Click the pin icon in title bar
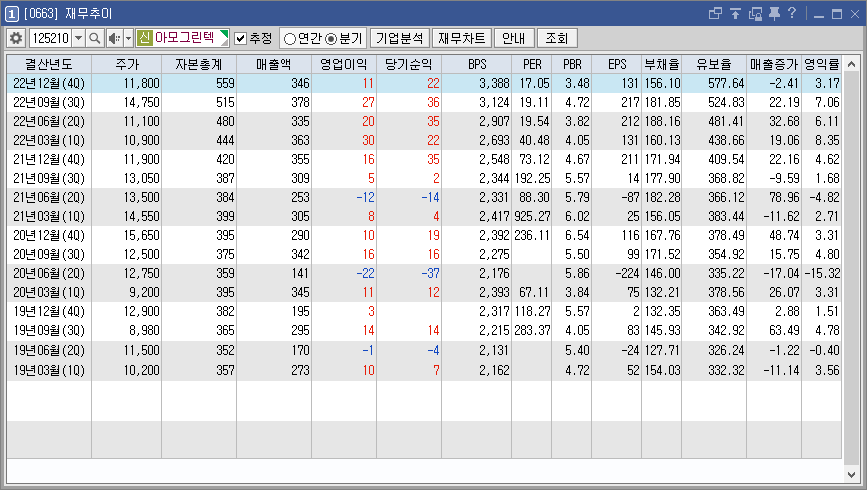 774,13
